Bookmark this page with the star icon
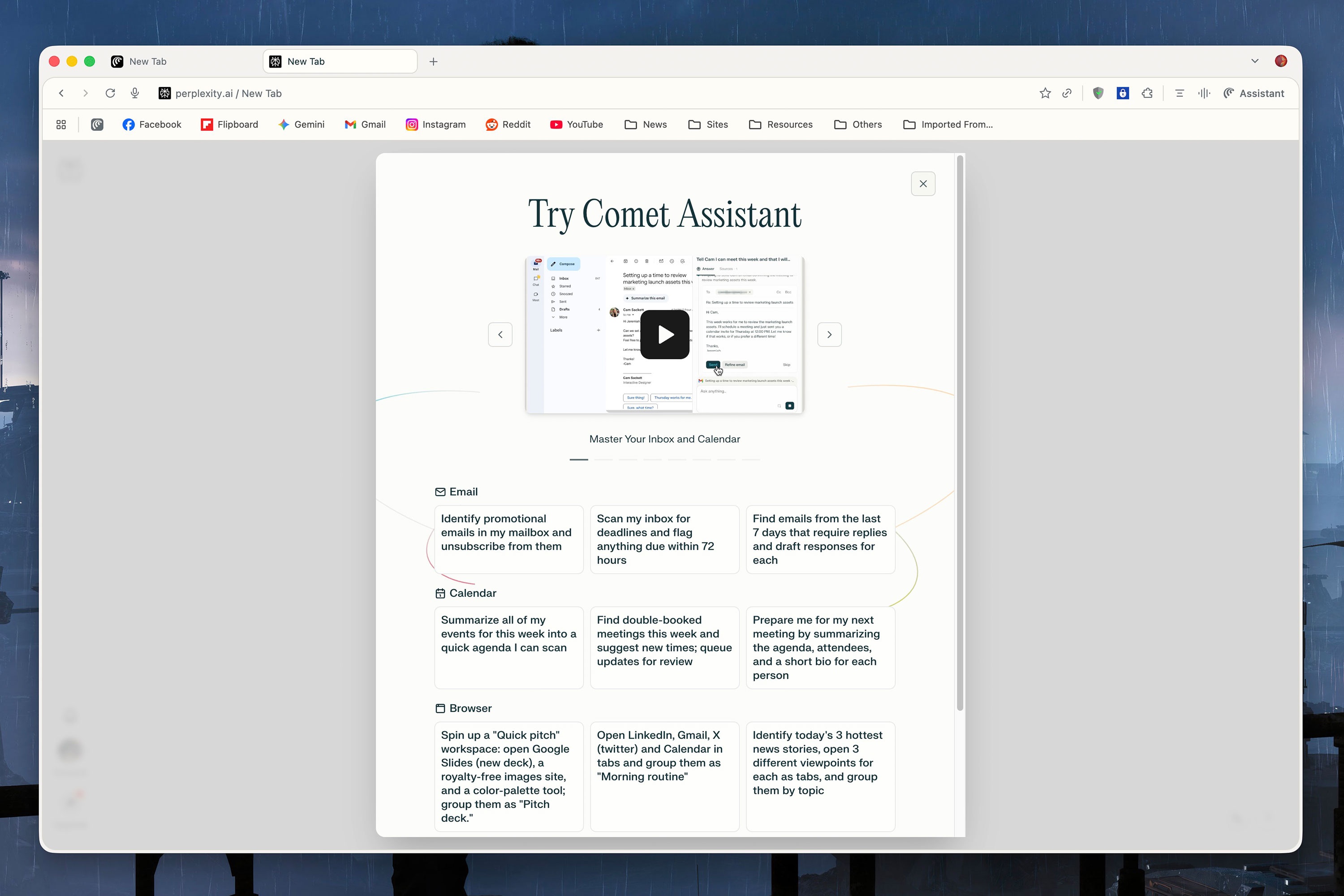 [x=1045, y=93]
